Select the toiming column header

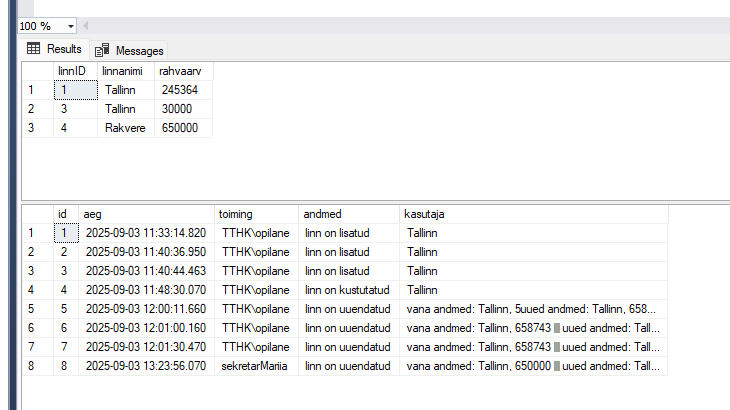tap(256, 214)
